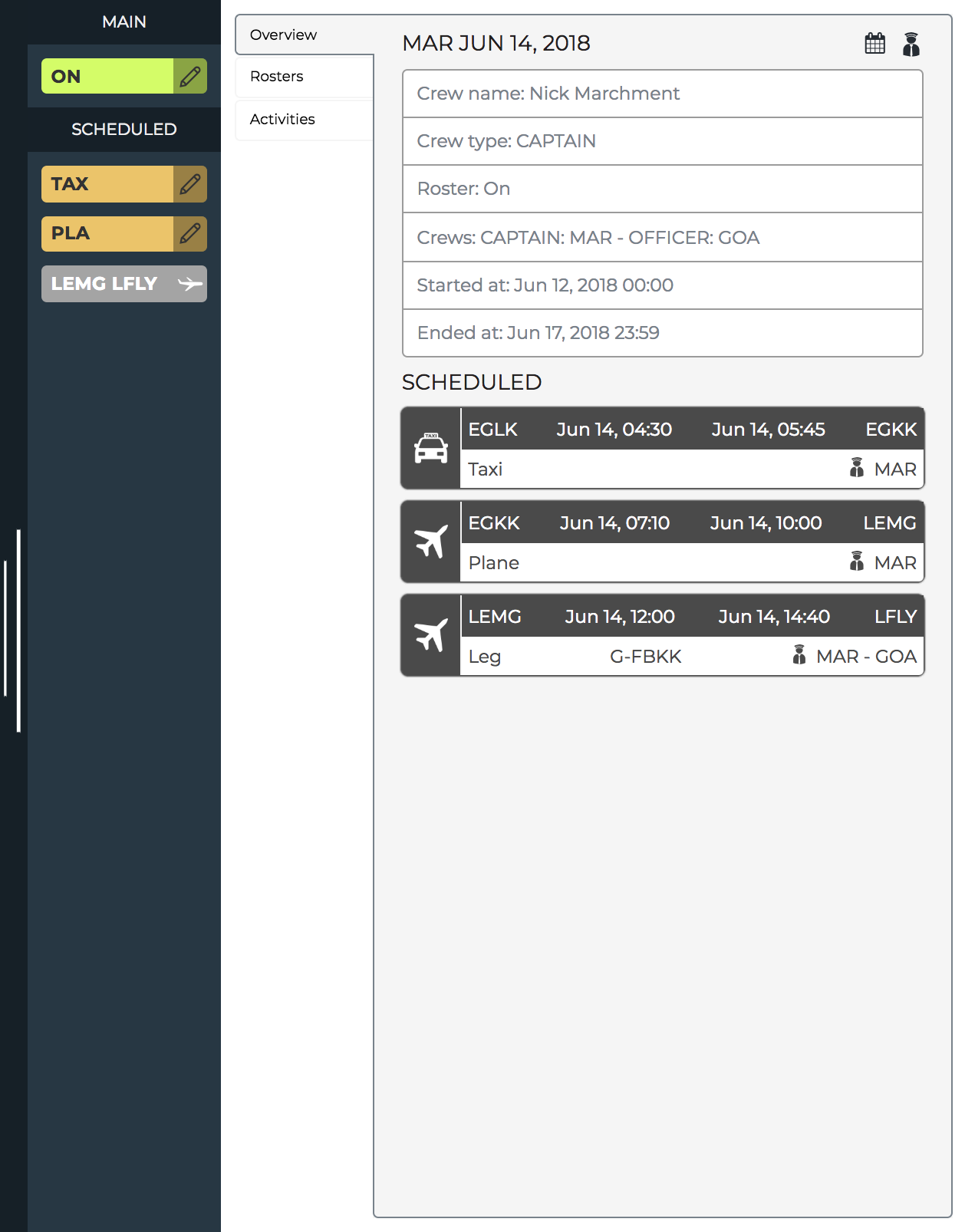
Task: Click the crew member icon in header
Action: click(911, 44)
